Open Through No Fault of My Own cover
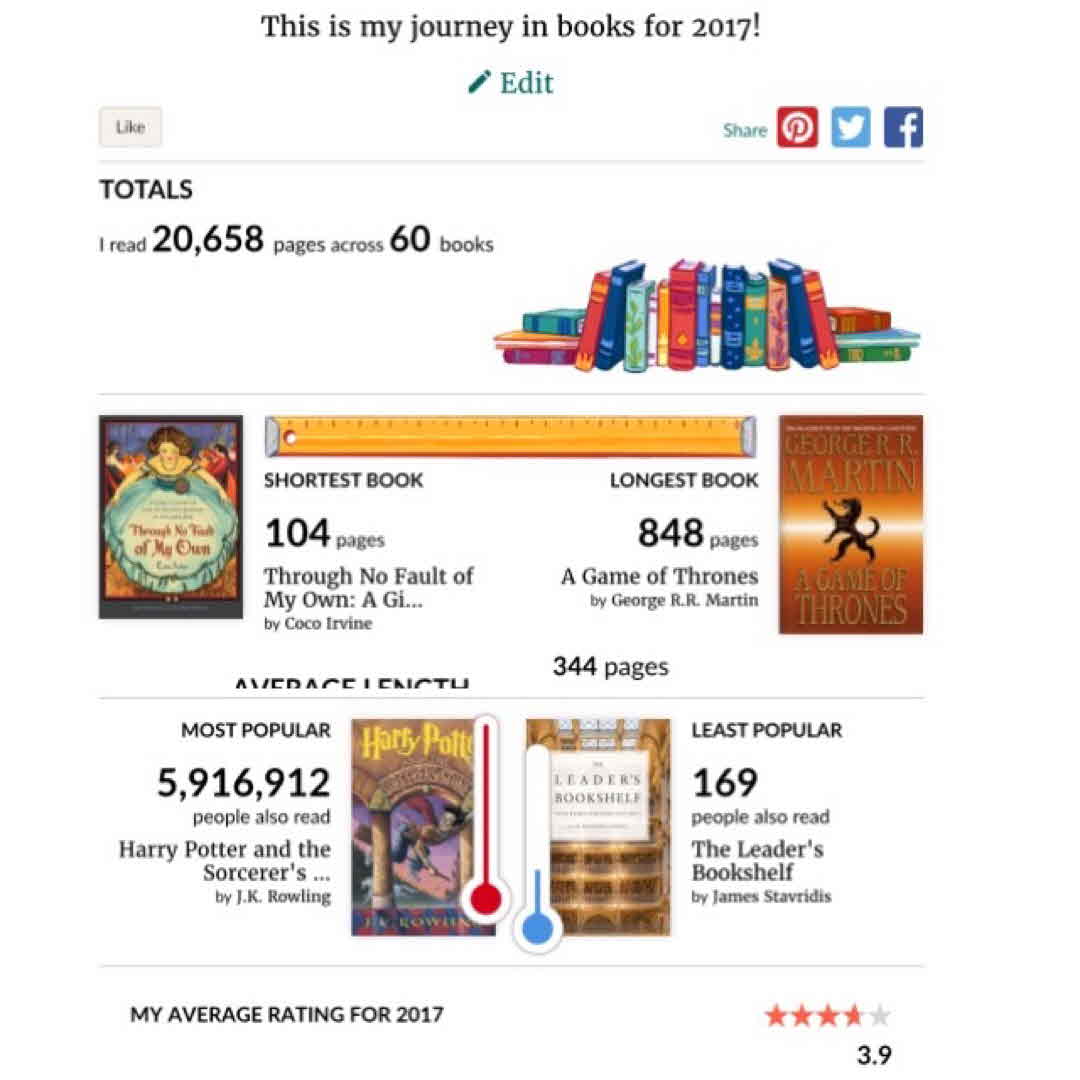The image size is (1080, 1080). coord(171,516)
